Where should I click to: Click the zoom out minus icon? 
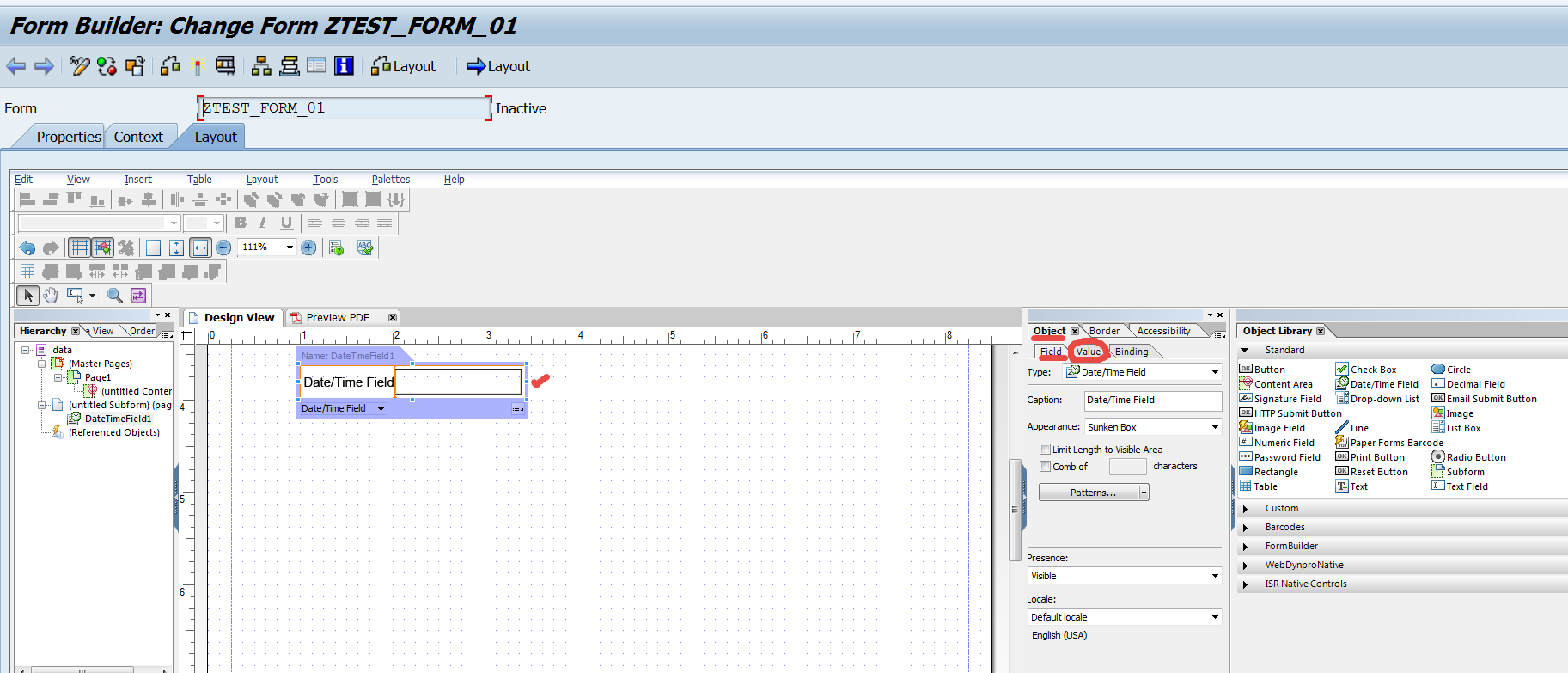pyautogui.click(x=223, y=248)
